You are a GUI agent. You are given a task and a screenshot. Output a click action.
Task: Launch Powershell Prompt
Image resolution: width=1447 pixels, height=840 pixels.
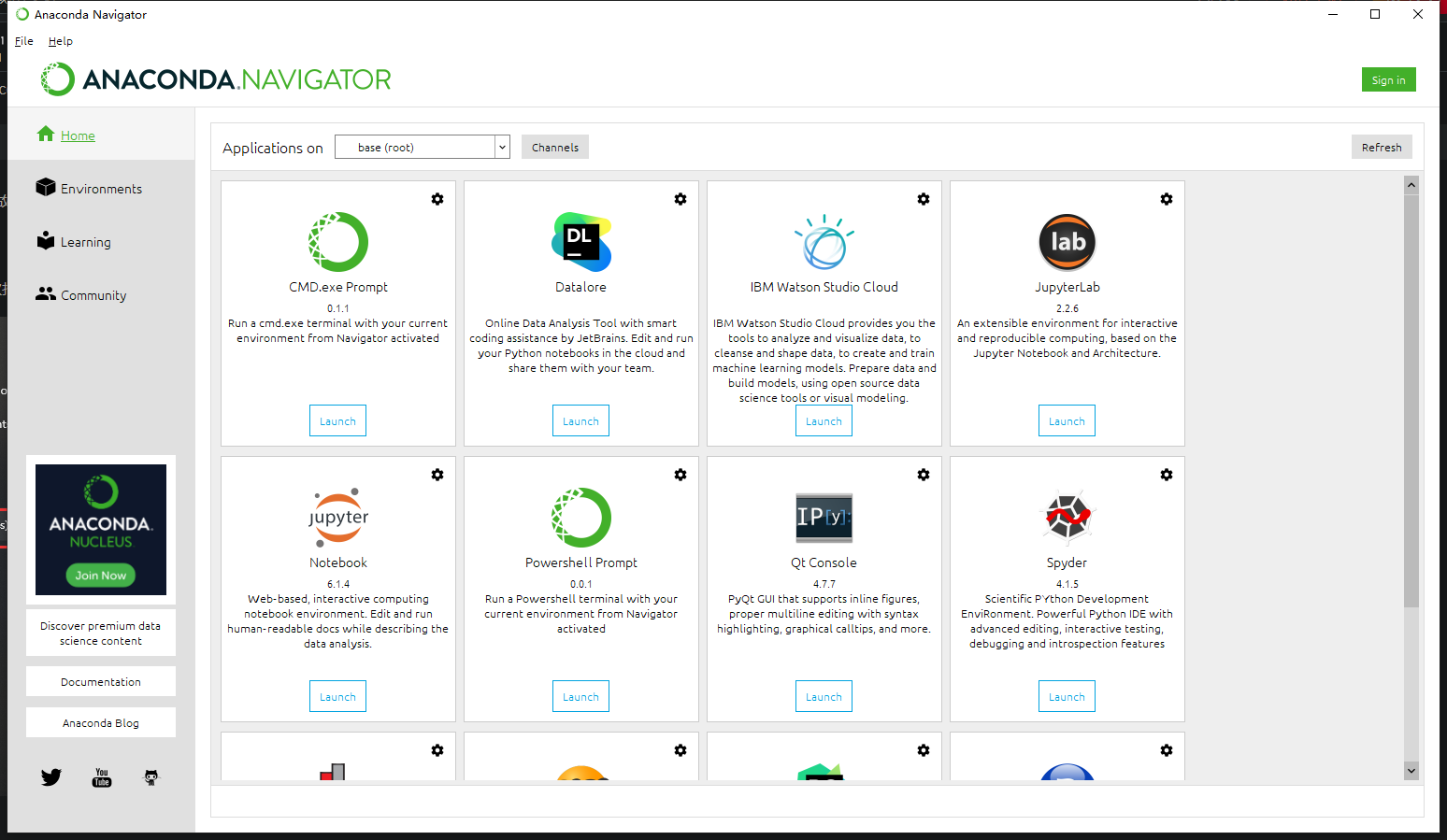click(x=581, y=696)
